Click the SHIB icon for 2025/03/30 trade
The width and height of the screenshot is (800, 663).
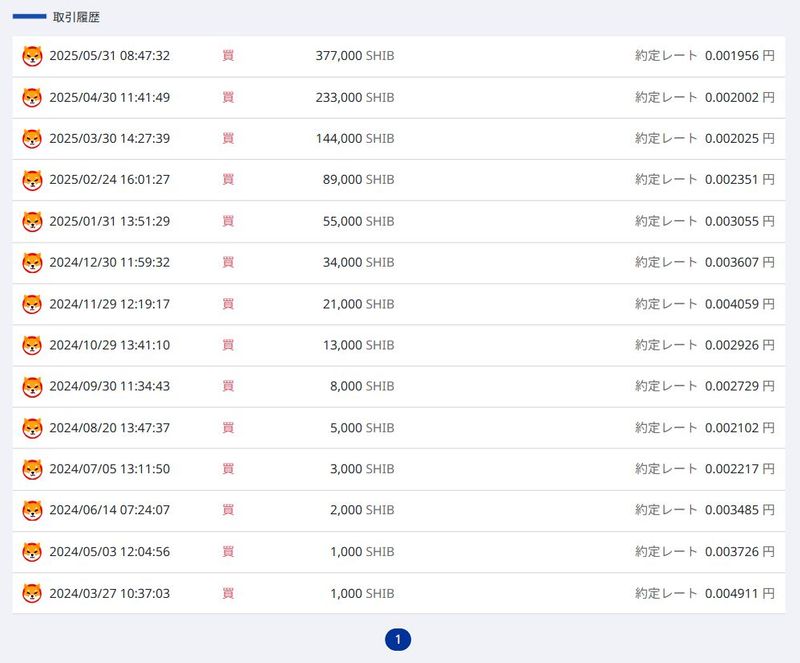(x=32, y=139)
